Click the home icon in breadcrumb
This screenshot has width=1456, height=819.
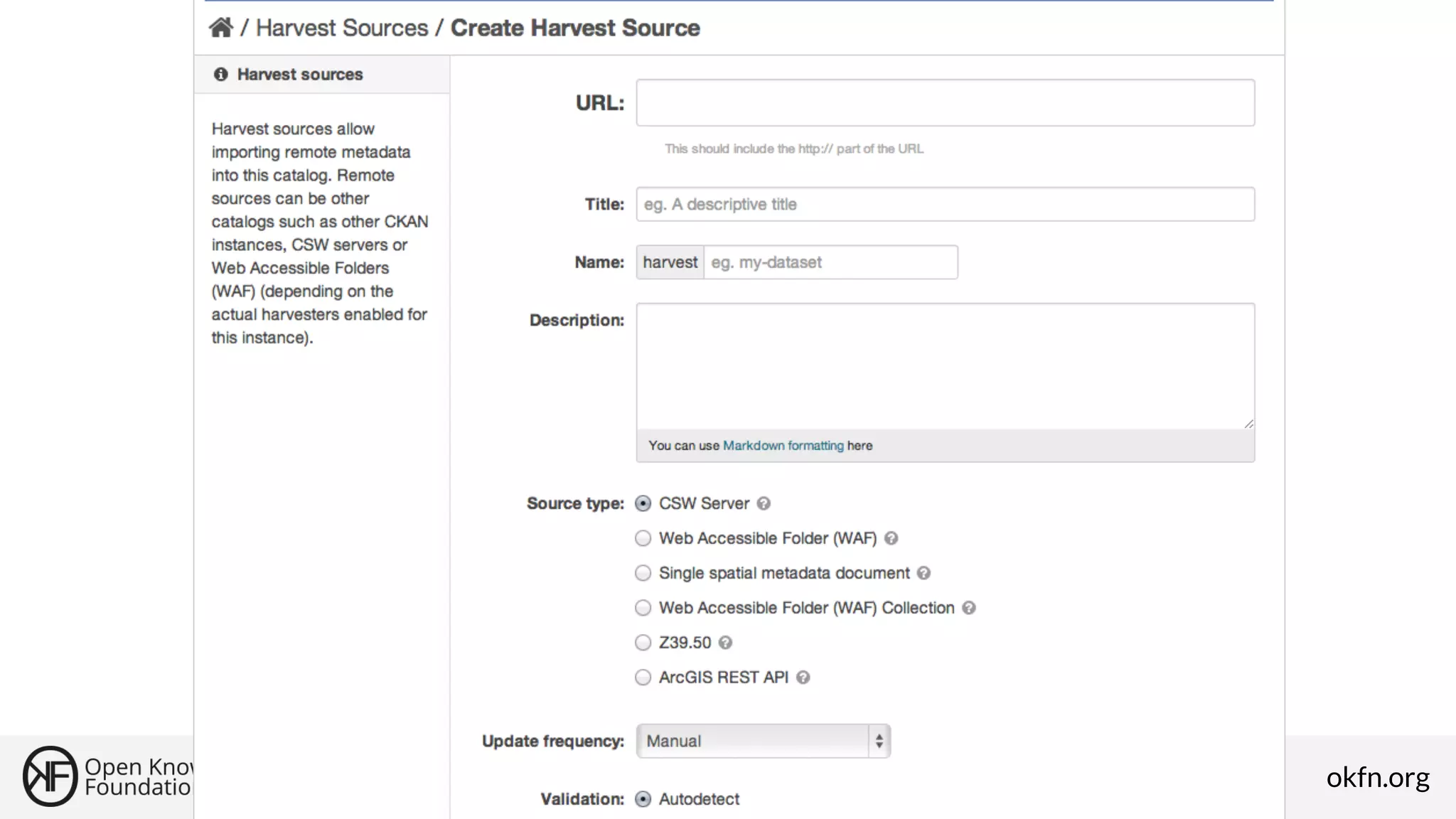pos(220,28)
